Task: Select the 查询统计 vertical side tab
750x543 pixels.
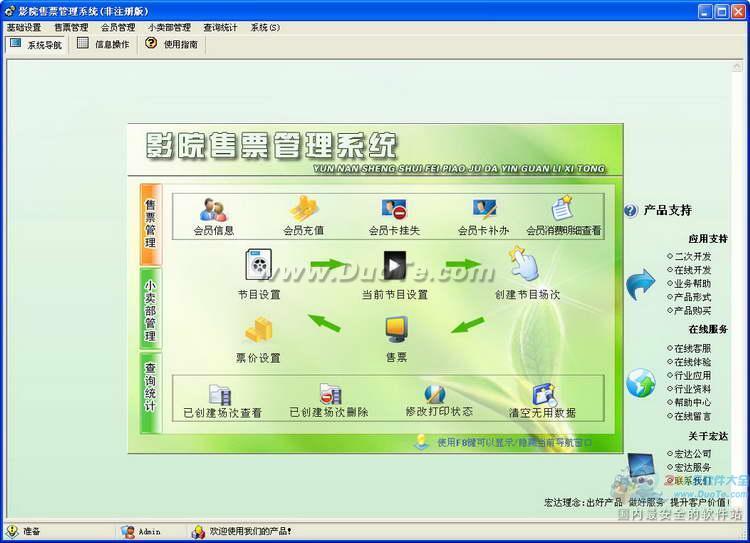Action: click(x=151, y=393)
